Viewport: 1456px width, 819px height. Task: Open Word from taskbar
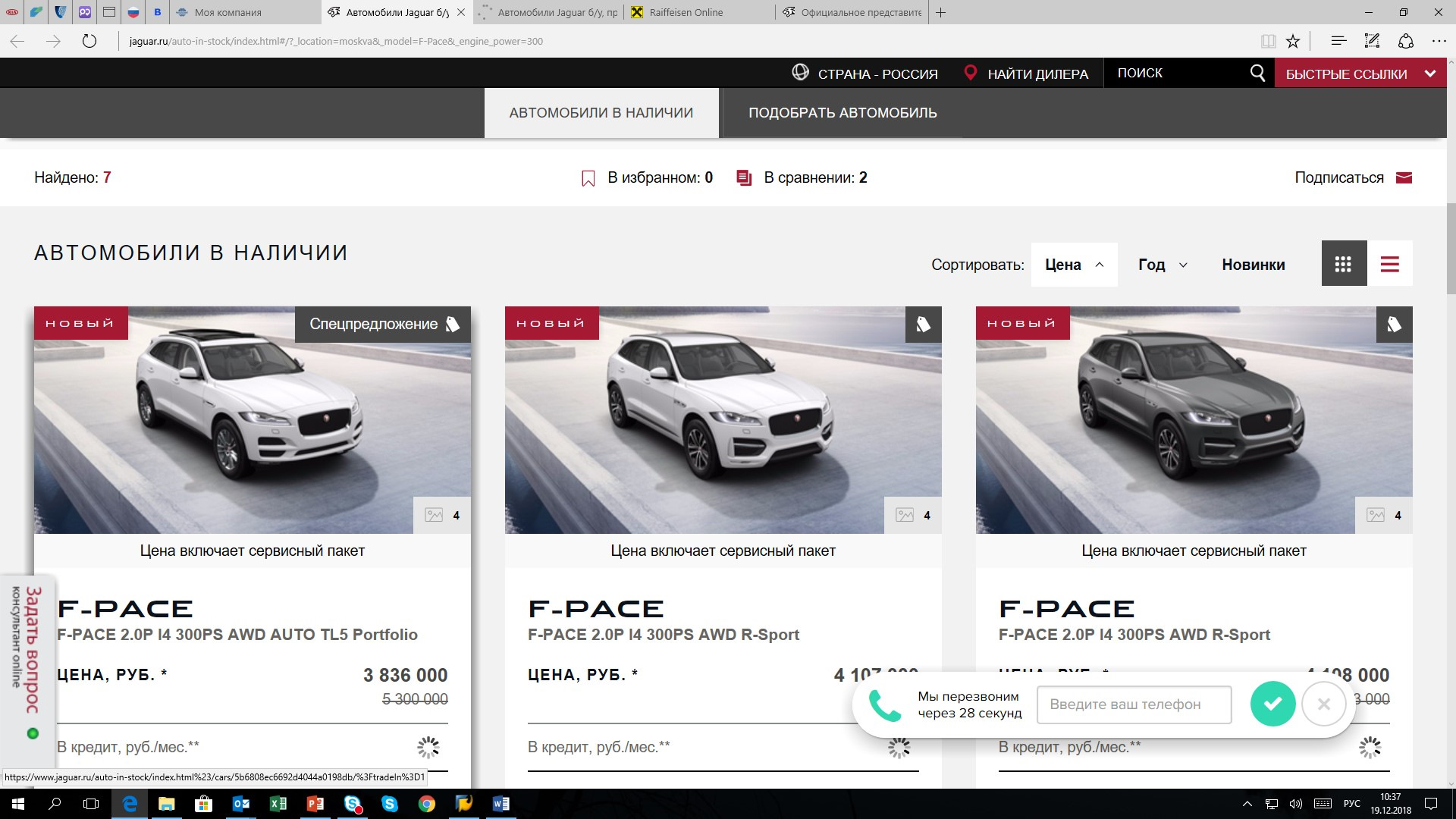(501, 804)
